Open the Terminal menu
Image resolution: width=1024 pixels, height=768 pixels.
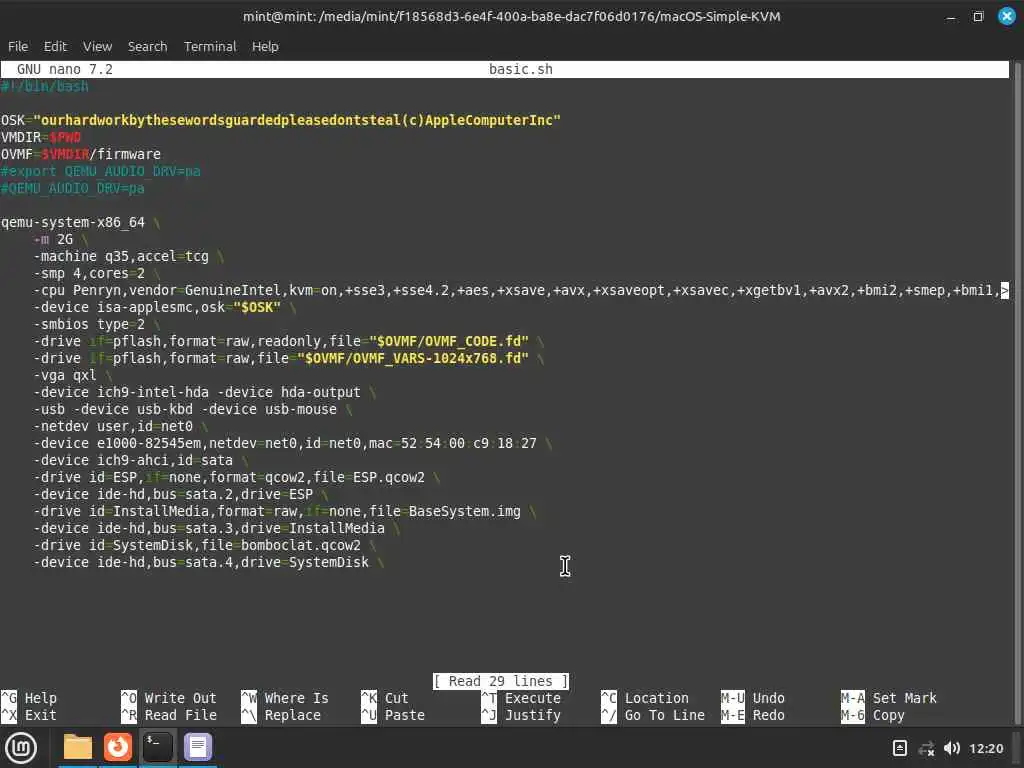pyautogui.click(x=210, y=46)
